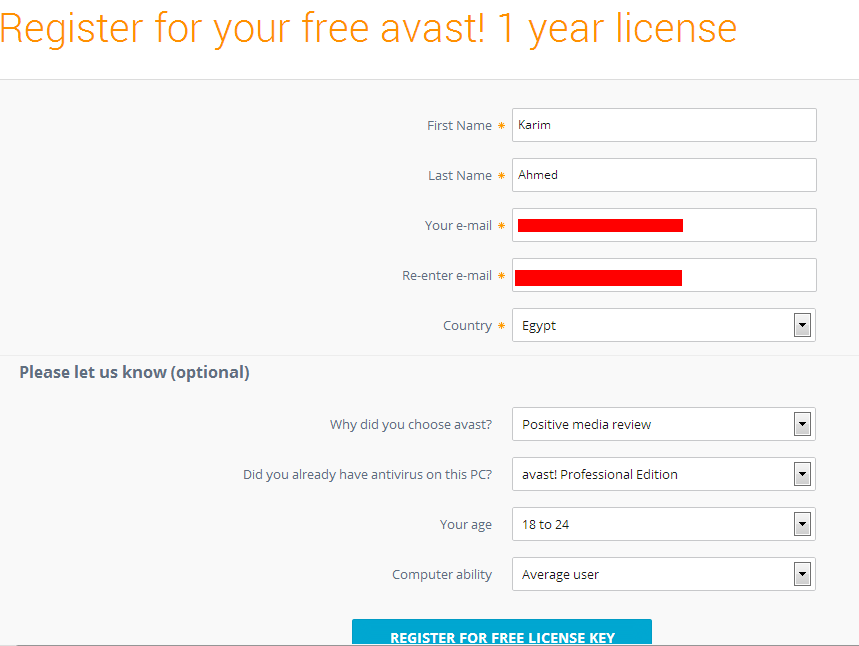Open the Country dropdown showing Egypt
This screenshot has height=646, width=859.
pos(664,325)
